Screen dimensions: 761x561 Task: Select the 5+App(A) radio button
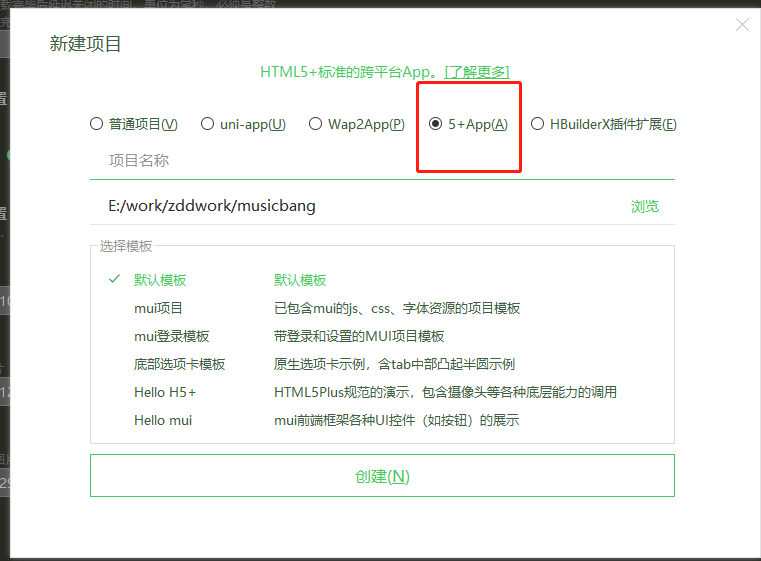[x=435, y=124]
